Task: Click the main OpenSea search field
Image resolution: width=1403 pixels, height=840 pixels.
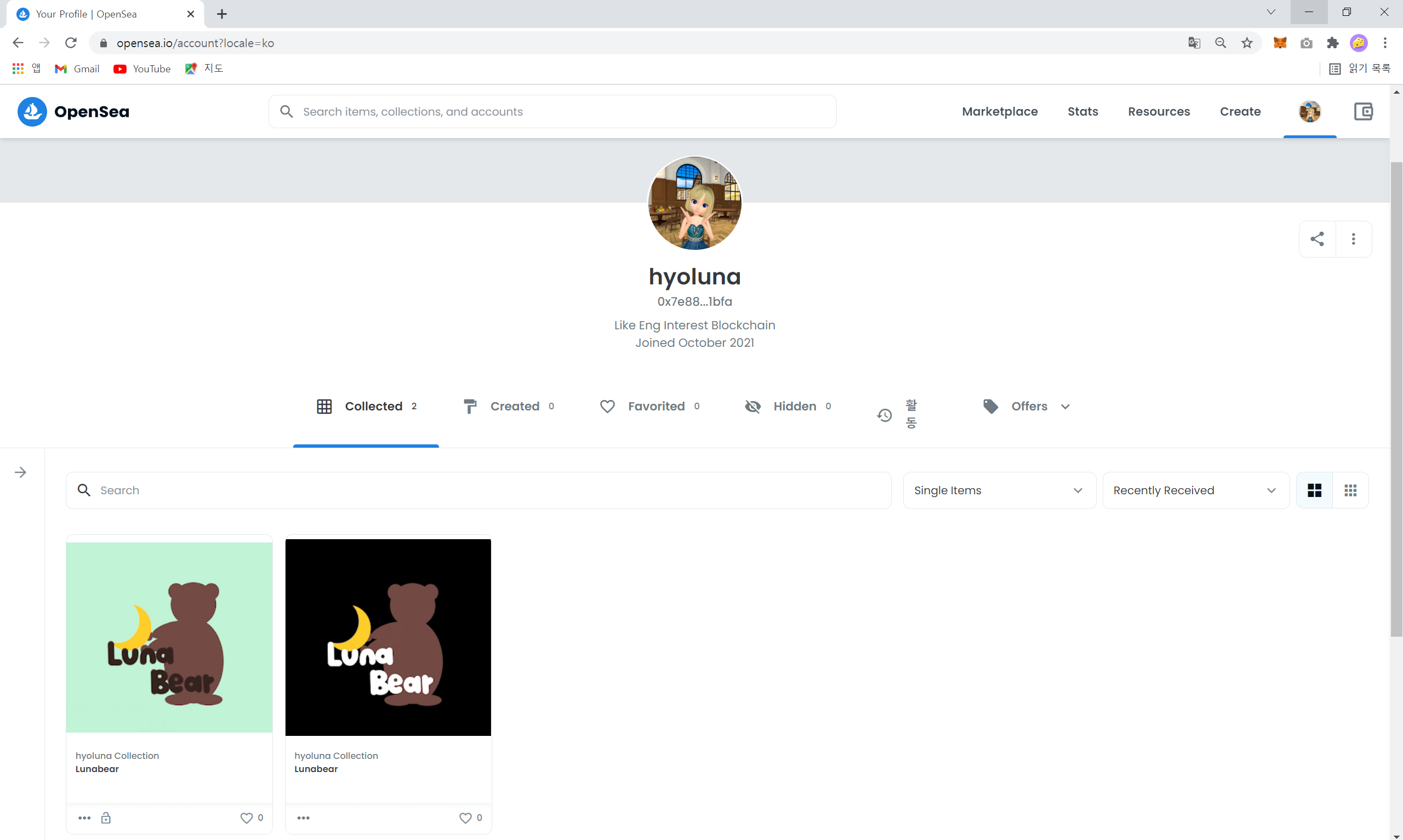Action: (x=552, y=112)
